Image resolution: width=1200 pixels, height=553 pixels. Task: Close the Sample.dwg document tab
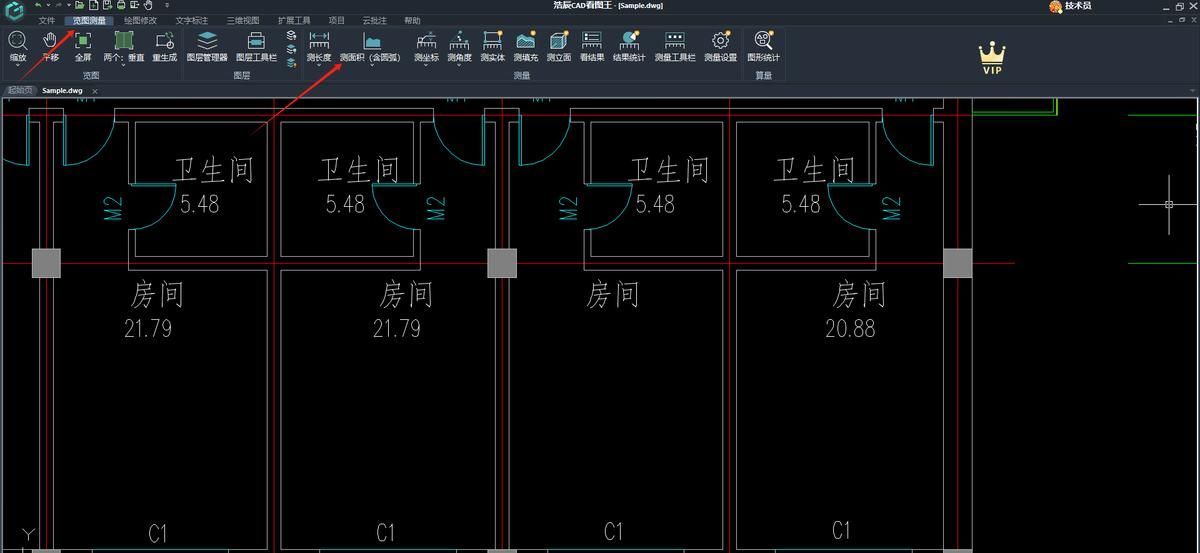coord(94,90)
